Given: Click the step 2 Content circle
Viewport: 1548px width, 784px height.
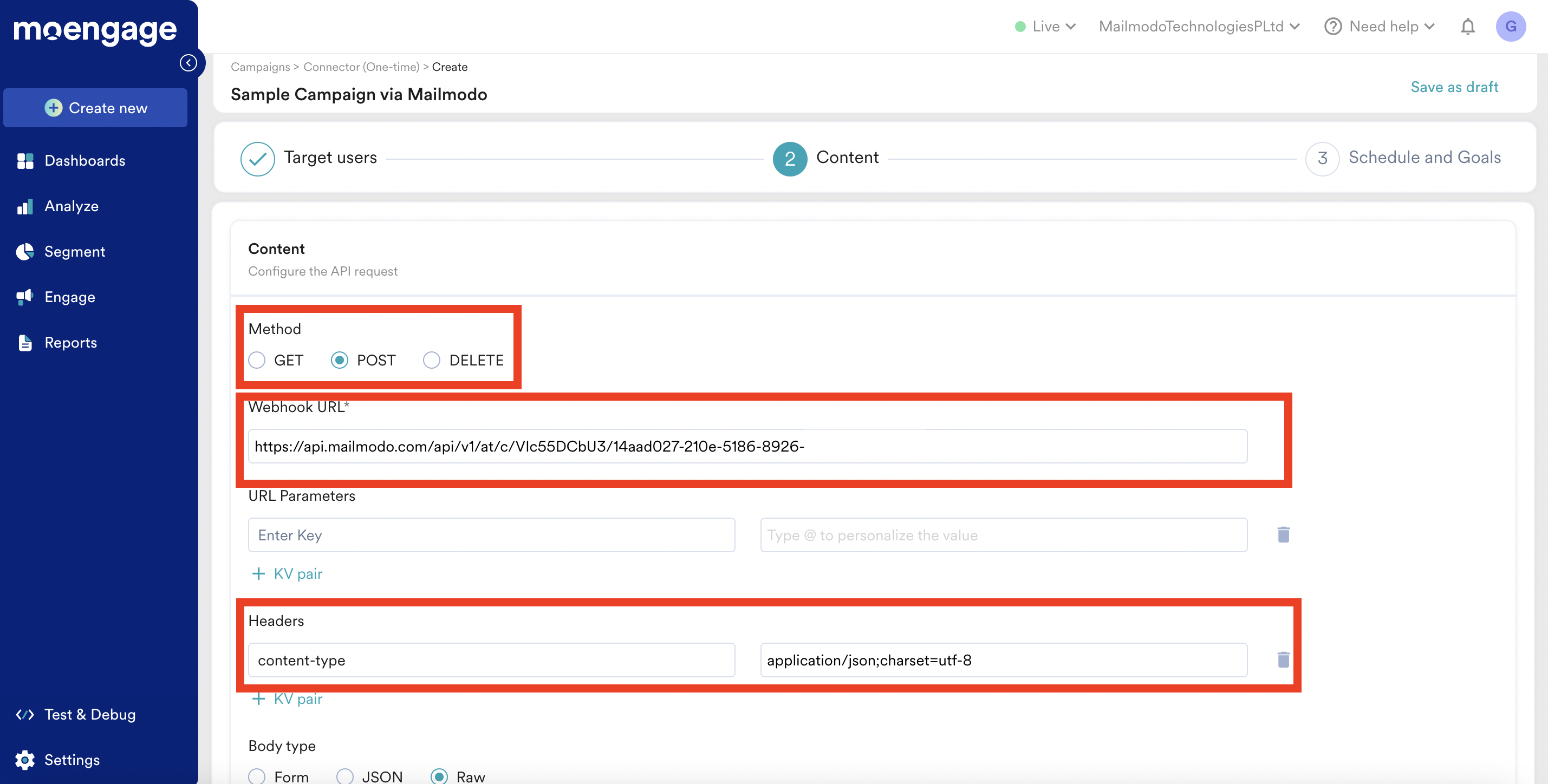Looking at the screenshot, I should [790, 159].
